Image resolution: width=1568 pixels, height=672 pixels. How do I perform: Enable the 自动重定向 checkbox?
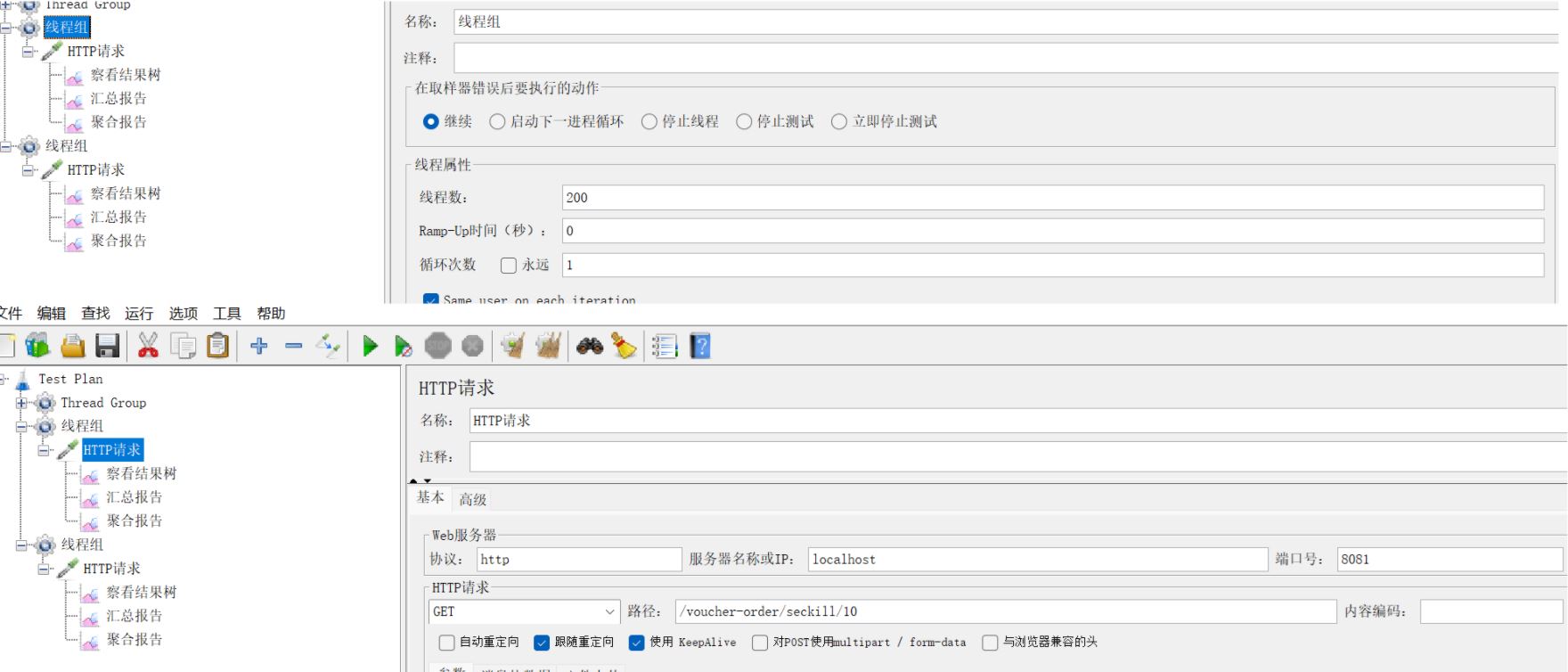(x=446, y=643)
